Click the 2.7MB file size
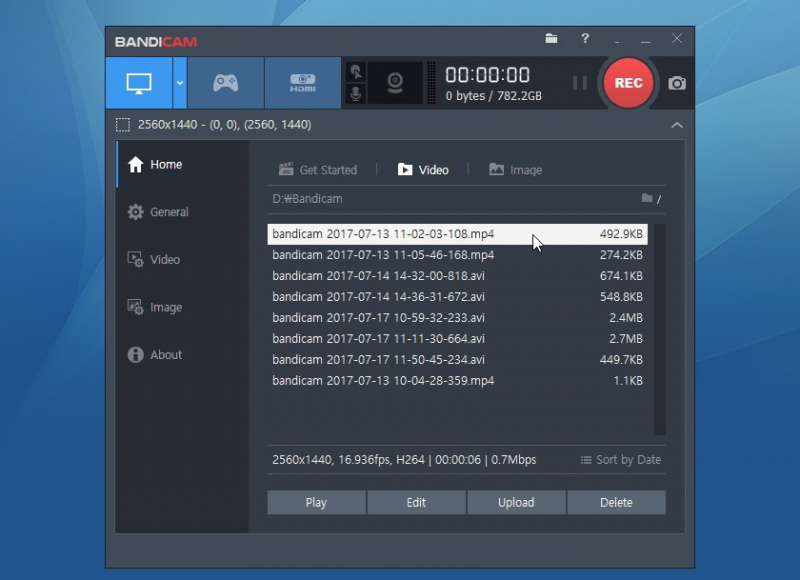The image size is (800, 580). coord(626,339)
